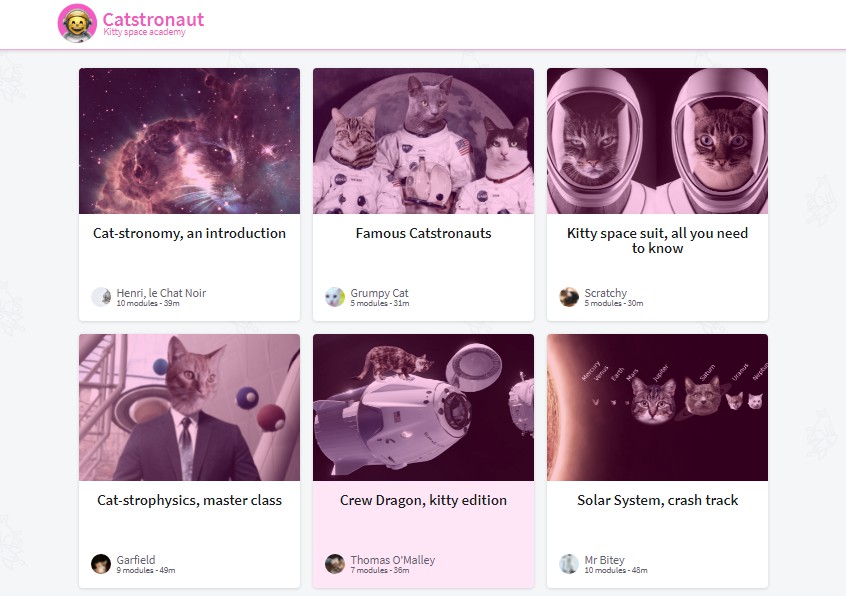The width and height of the screenshot is (846, 596).
Task: Open the solar system cats thumbnail
Action: tap(657, 407)
